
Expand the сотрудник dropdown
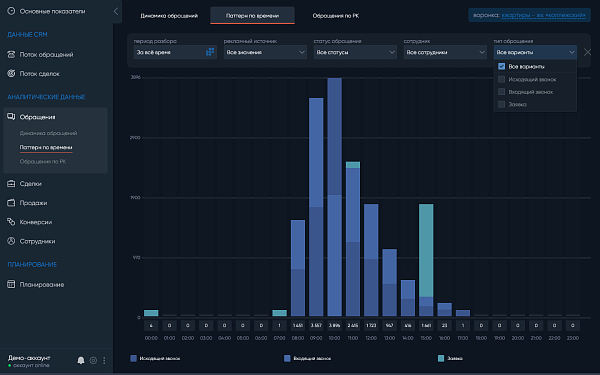(445, 52)
